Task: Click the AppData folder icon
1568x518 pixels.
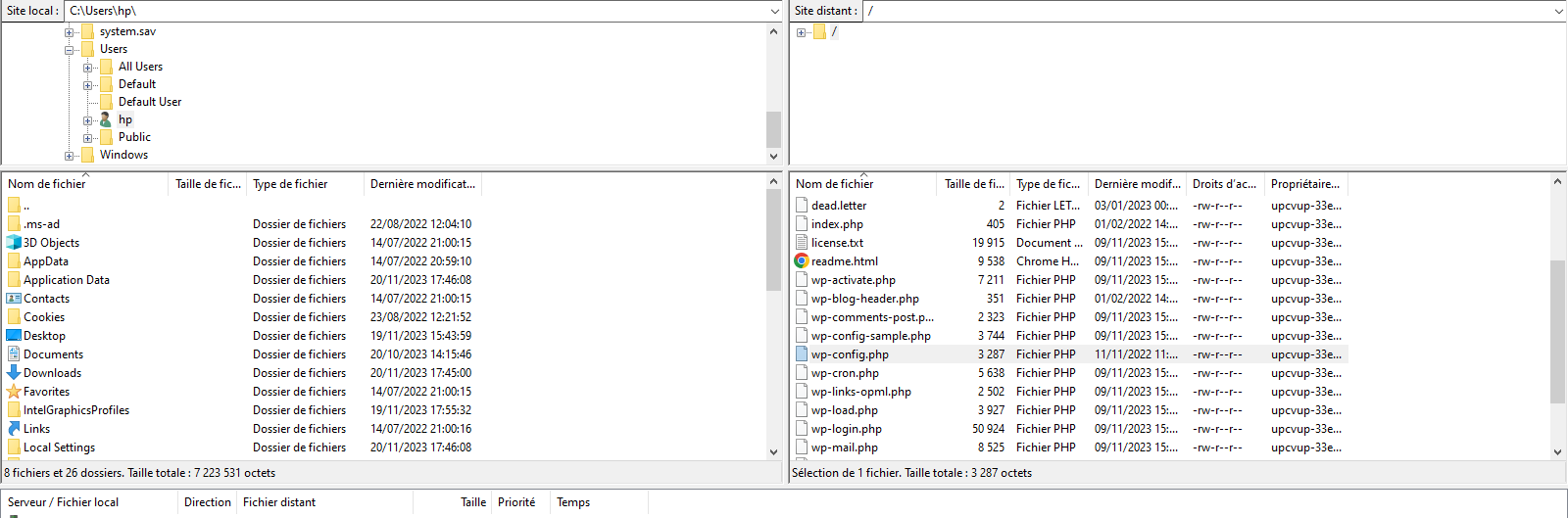Action: pyautogui.click(x=14, y=261)
